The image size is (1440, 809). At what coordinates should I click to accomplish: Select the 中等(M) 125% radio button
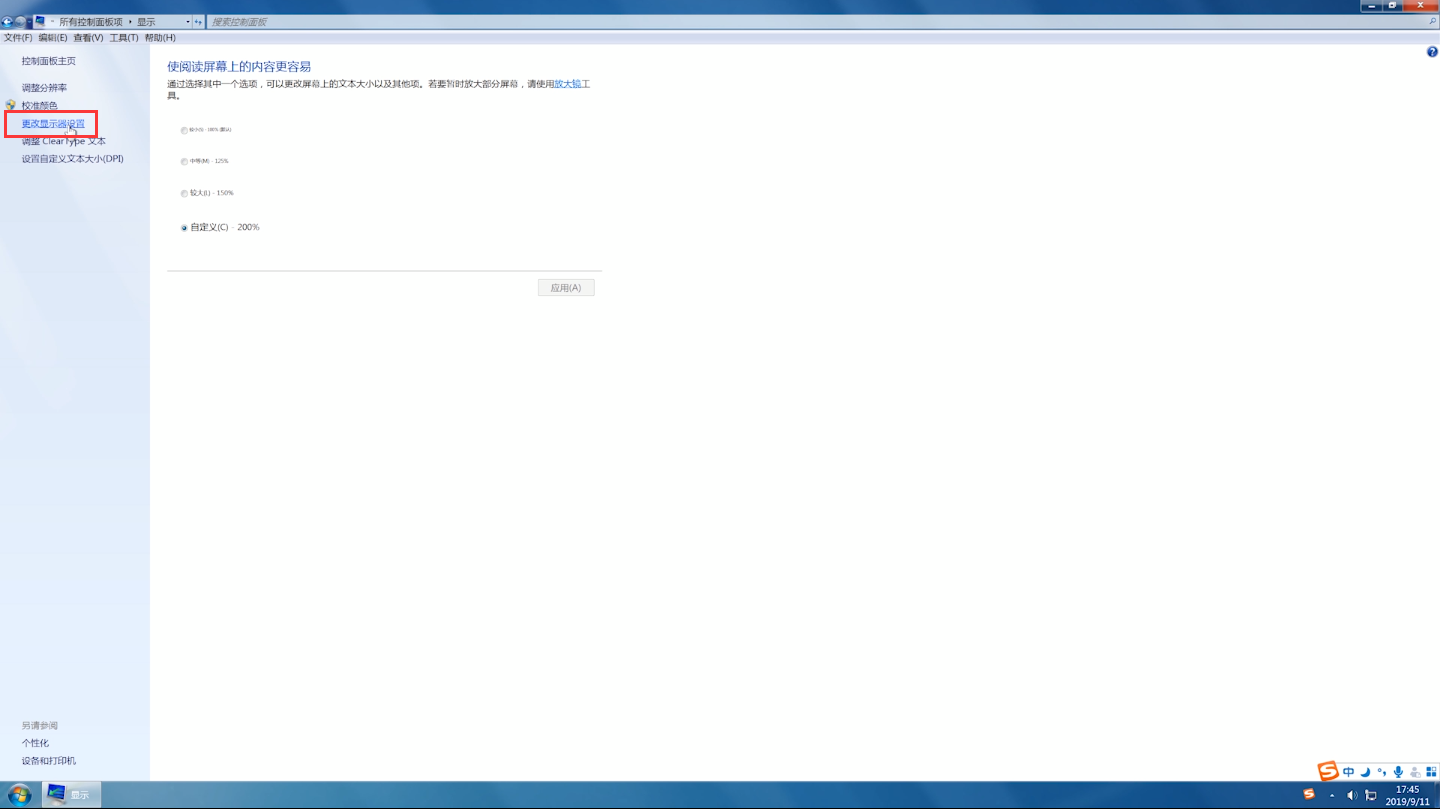click(184, 161)
